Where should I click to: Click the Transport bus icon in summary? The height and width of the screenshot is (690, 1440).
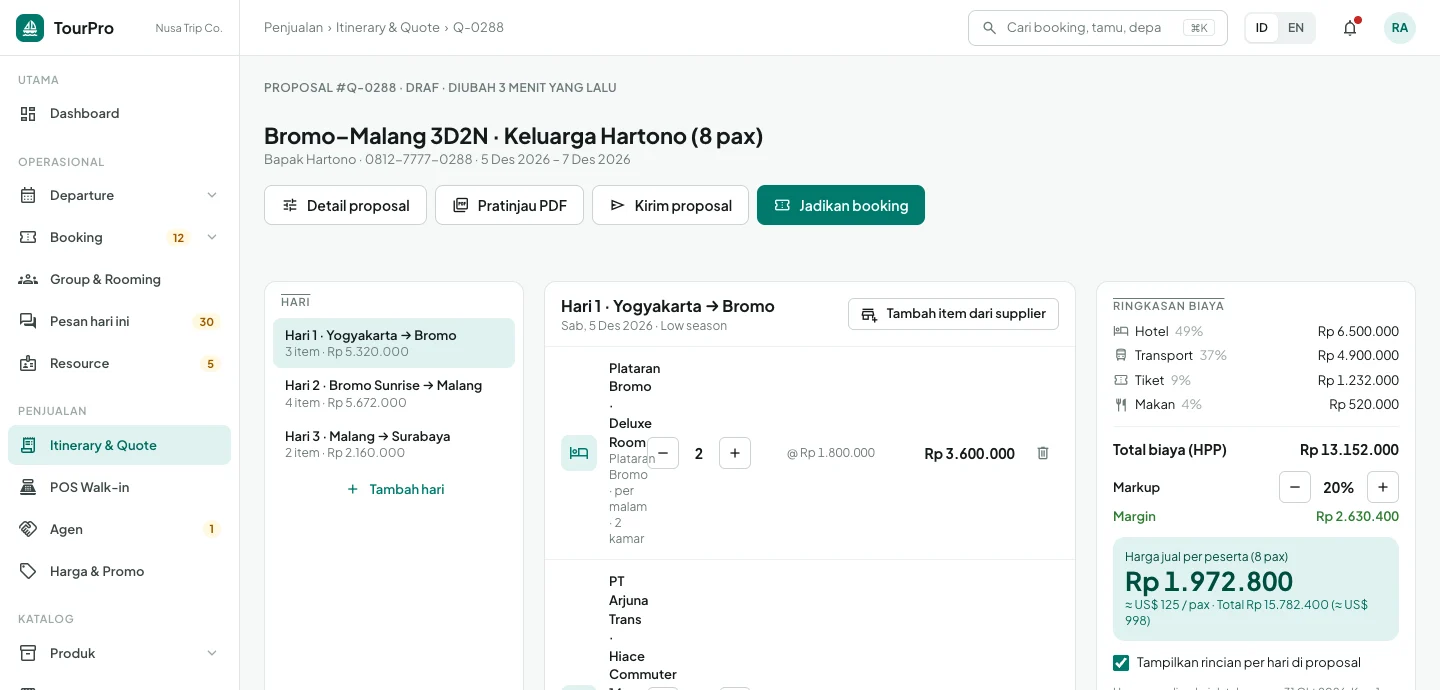pos(1121,355)
